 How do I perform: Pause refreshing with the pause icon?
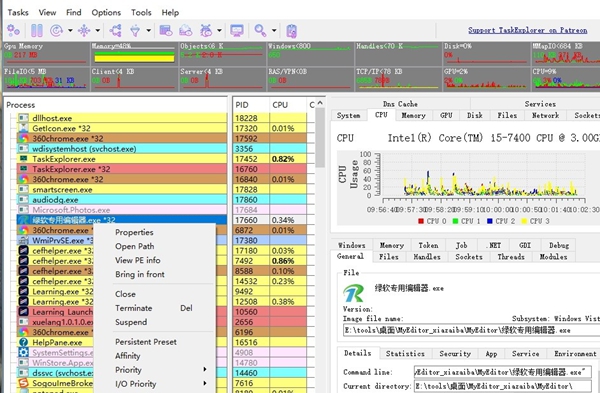tap(37, 30)
